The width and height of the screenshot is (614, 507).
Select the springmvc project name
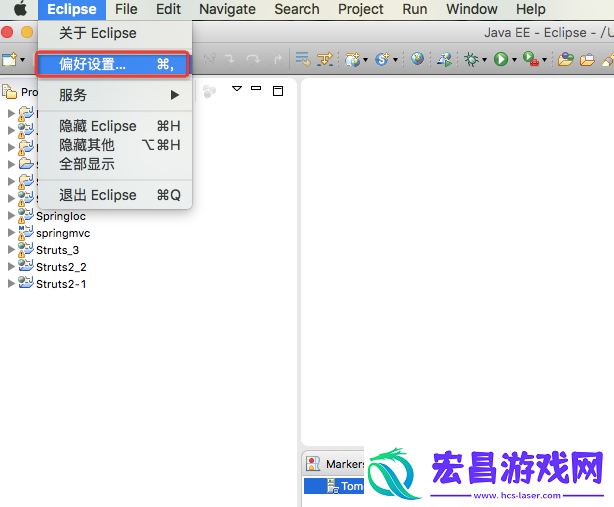tap(63, 233)
